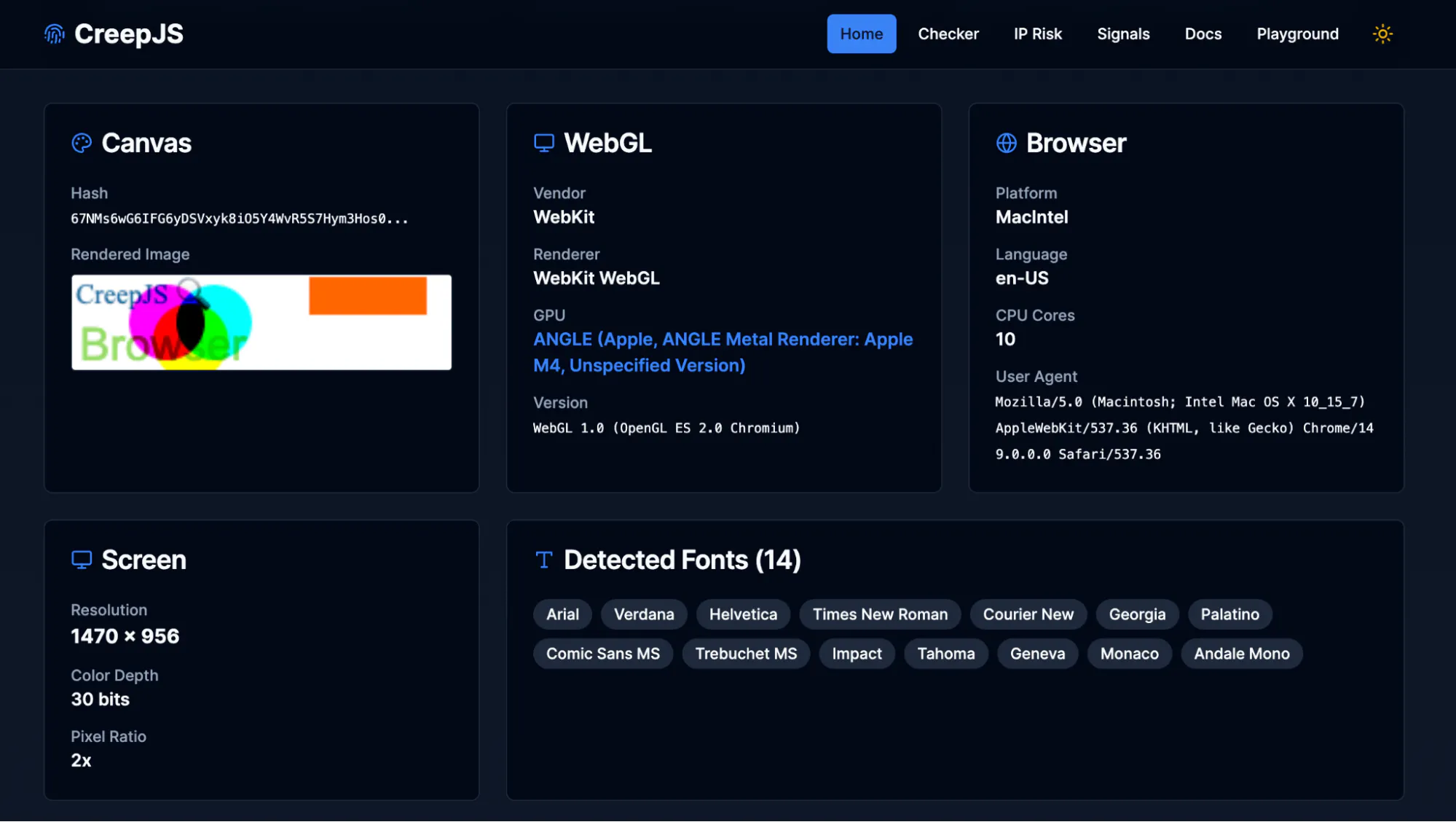Viewport: 1456px width, 822px height.
Task: Open the IP Risk page
Action: point(1038,34)
